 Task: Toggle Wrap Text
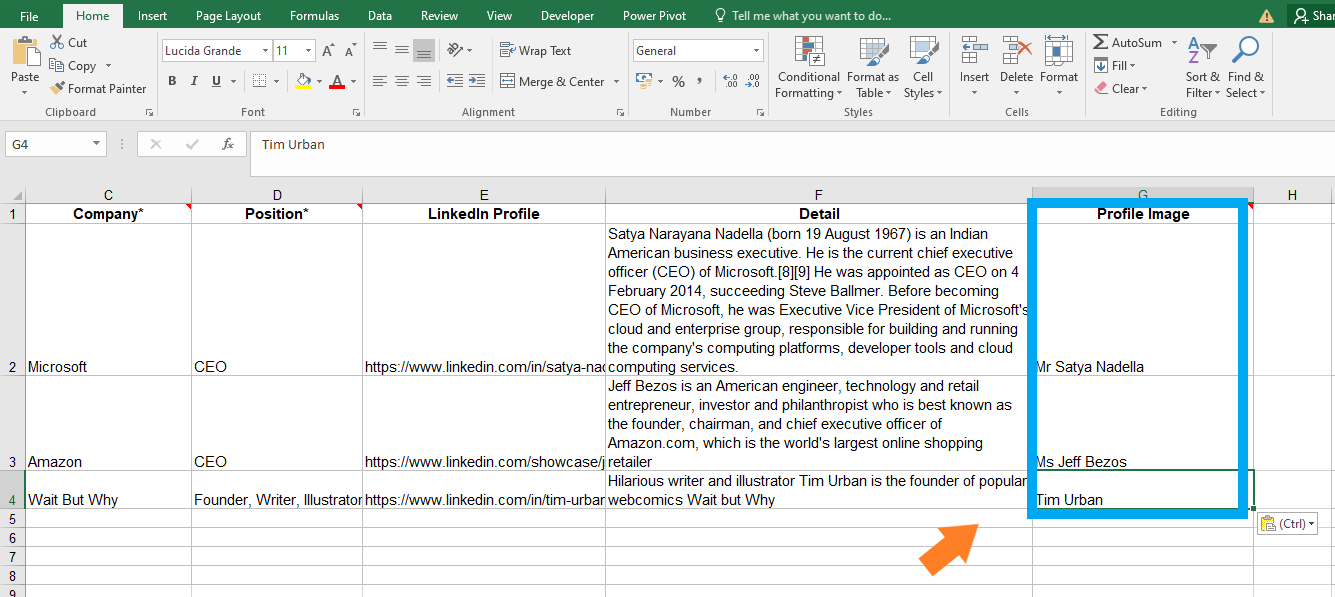535,51
